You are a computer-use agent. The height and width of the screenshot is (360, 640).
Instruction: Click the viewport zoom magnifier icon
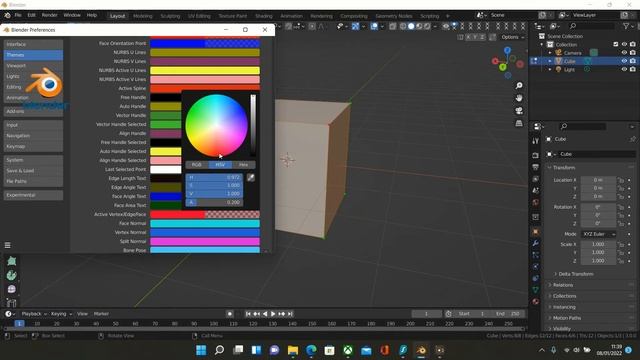[x=519, y=86]
